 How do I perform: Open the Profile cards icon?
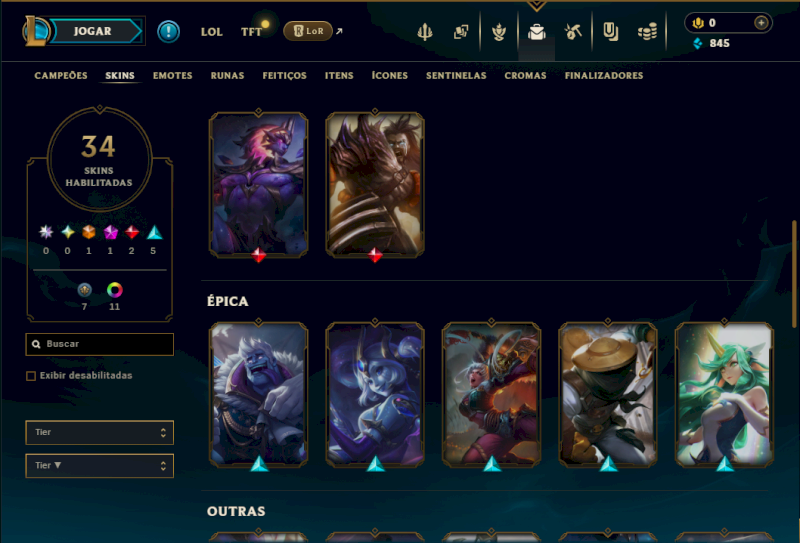click(461, 32)
